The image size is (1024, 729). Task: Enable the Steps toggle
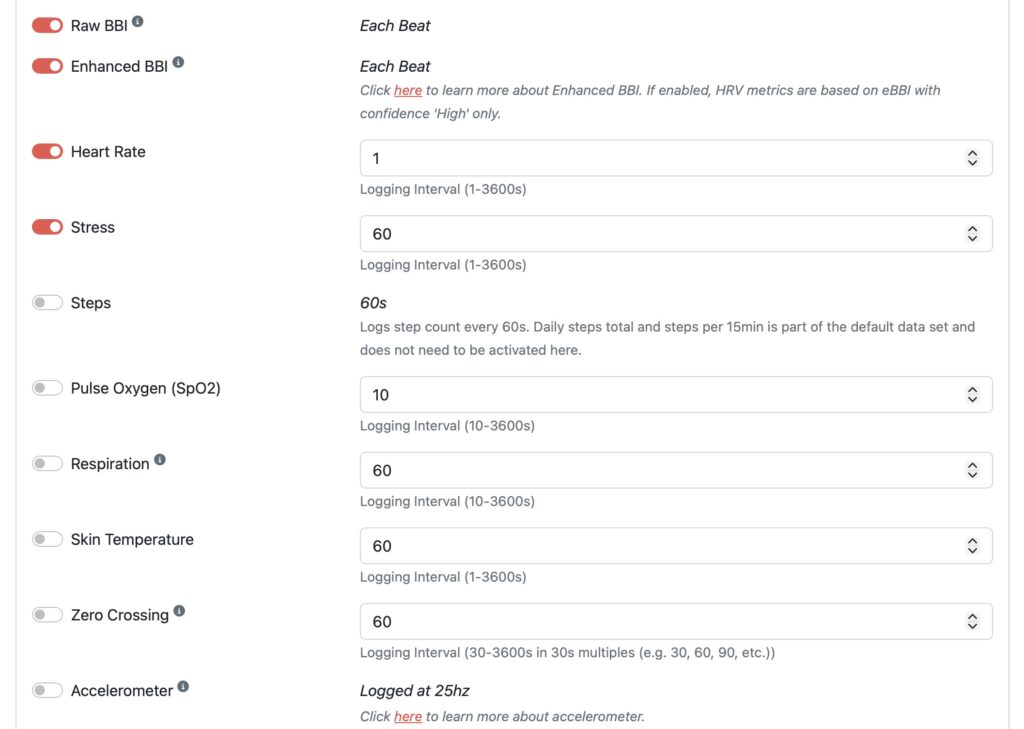point(47,303)
